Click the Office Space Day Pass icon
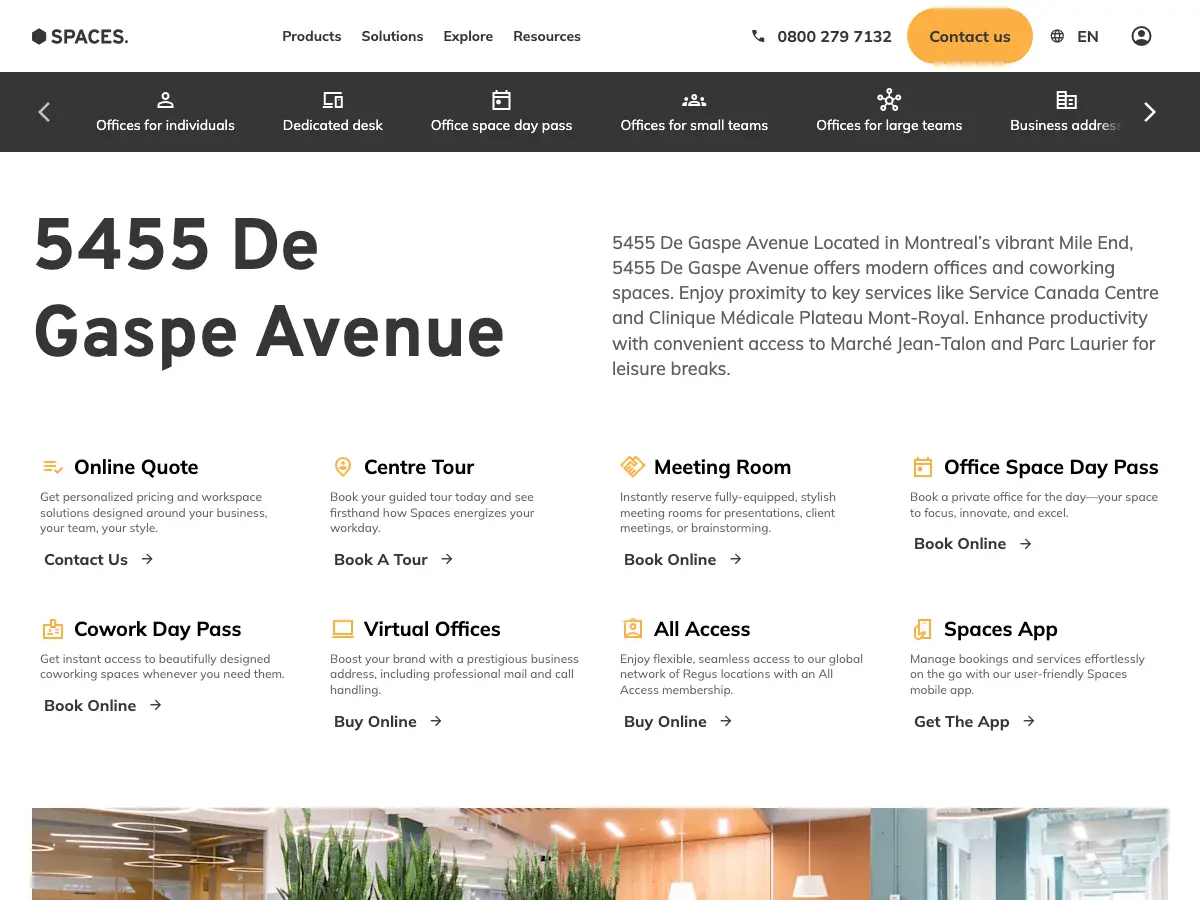 tap(923, 467)
